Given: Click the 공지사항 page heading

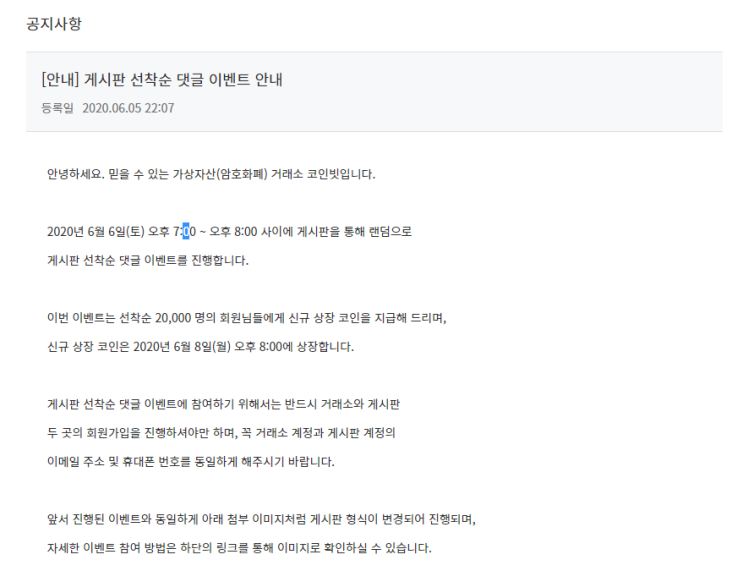Looking at the screenshot, I should (x=54, y=24).
